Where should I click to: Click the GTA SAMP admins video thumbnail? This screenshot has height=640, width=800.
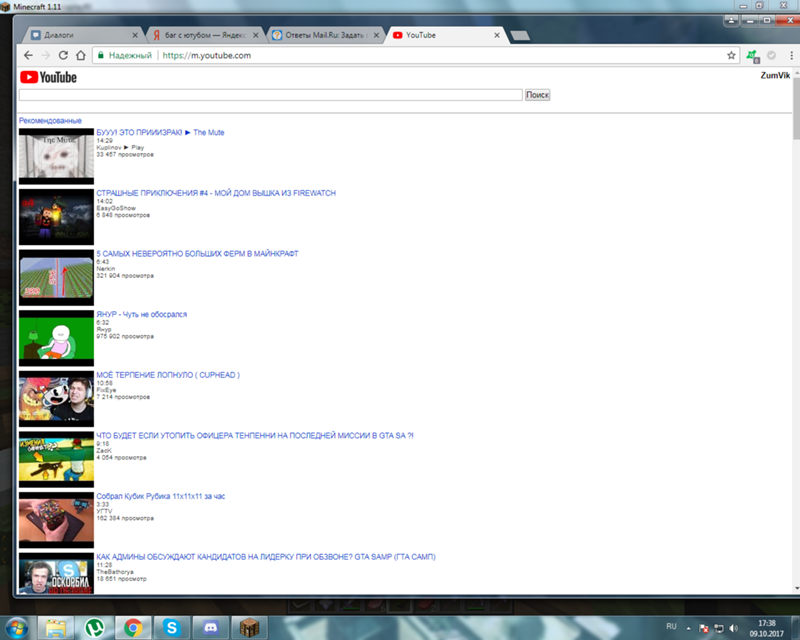click(56, 573)
